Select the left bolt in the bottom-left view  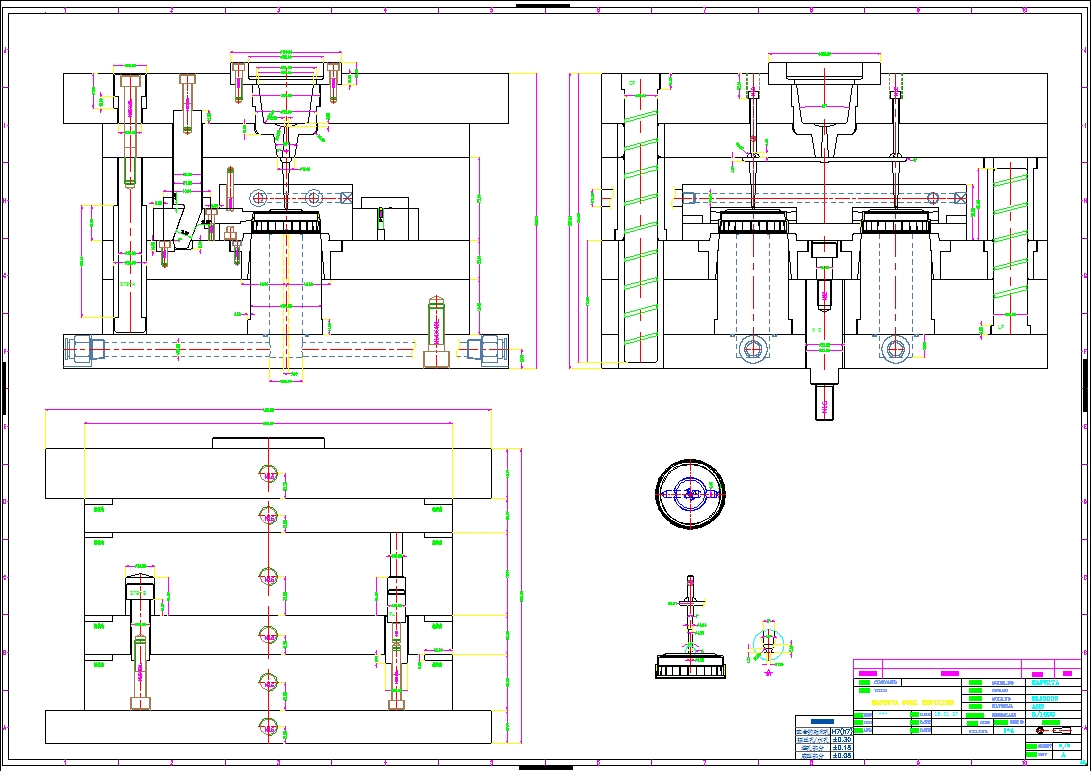[x=140, y=640]
